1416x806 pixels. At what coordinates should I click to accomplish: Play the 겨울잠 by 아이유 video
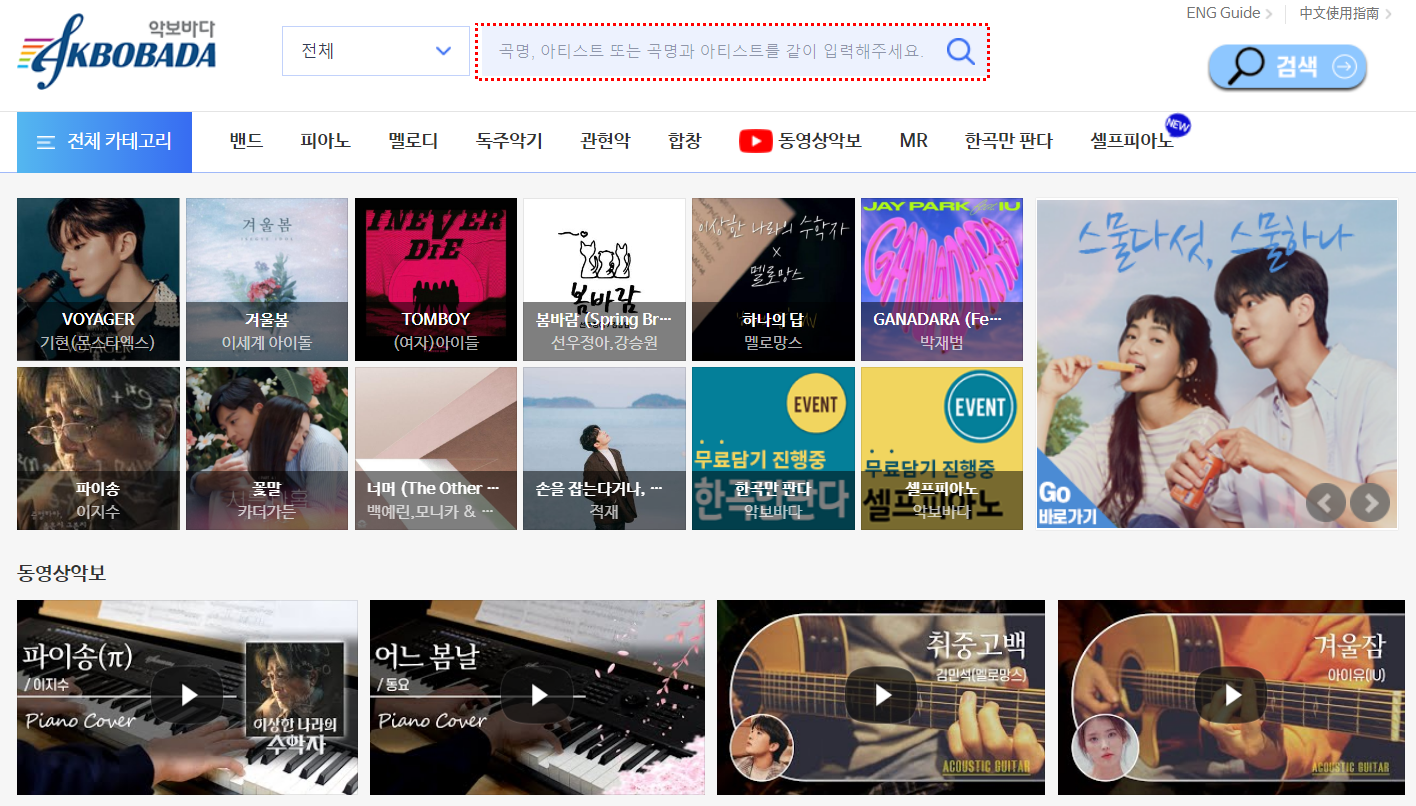pyautogui.click(x=1229, y=697)
